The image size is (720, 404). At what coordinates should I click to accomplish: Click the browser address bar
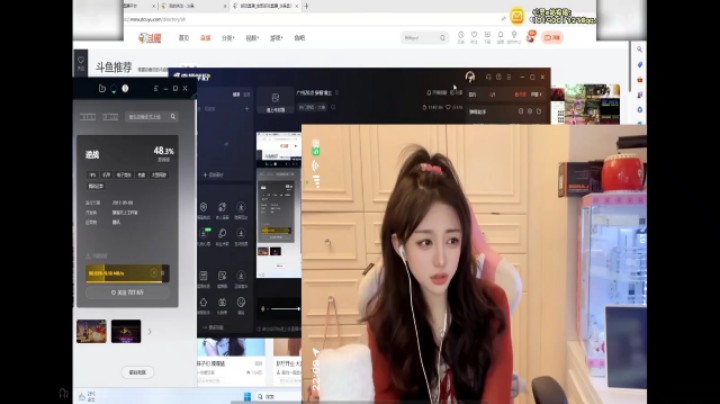click(312, 19)
